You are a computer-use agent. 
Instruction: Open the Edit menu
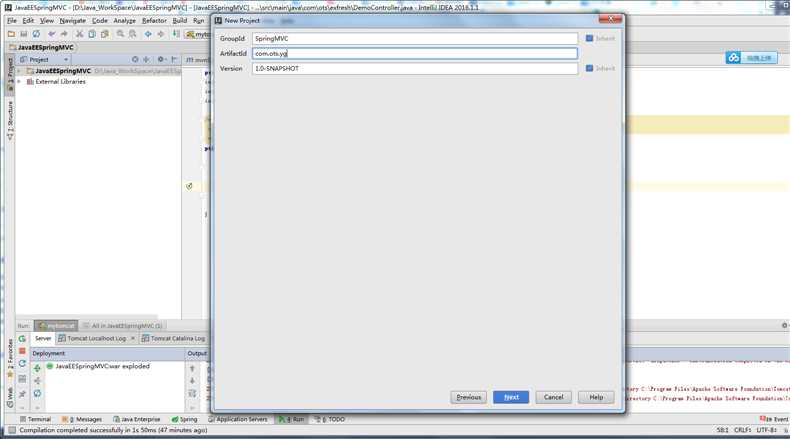pos(28,21)
